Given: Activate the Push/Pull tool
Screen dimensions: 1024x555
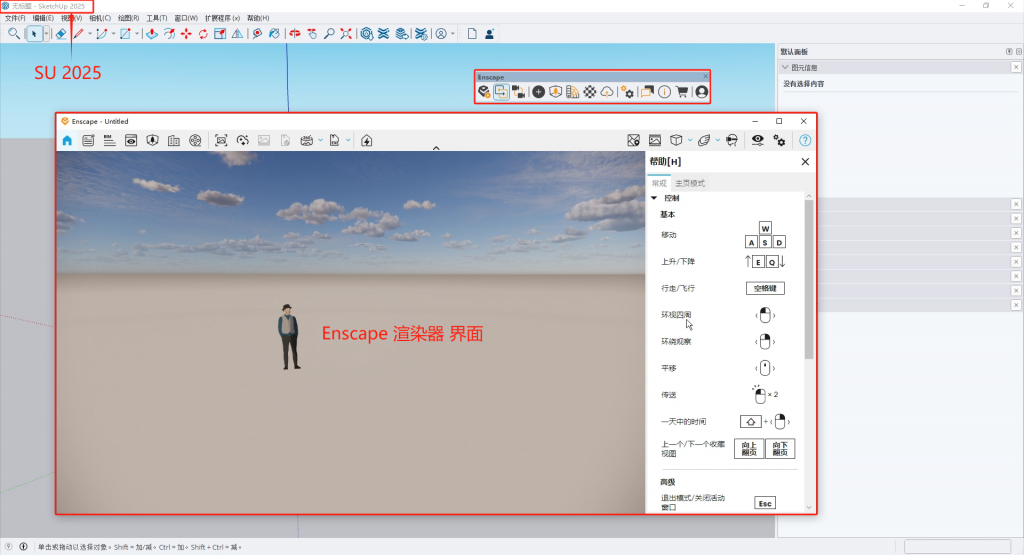Looking at the screenshot, I should (x=152, y=34).
